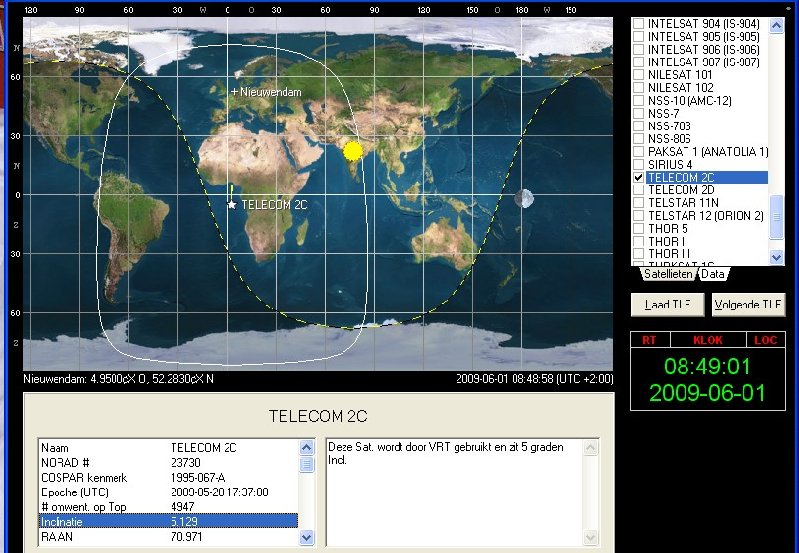The width and height of the screenshot is (799, 553).
Task: Select RT clock mode
Action: click(649, 340)
